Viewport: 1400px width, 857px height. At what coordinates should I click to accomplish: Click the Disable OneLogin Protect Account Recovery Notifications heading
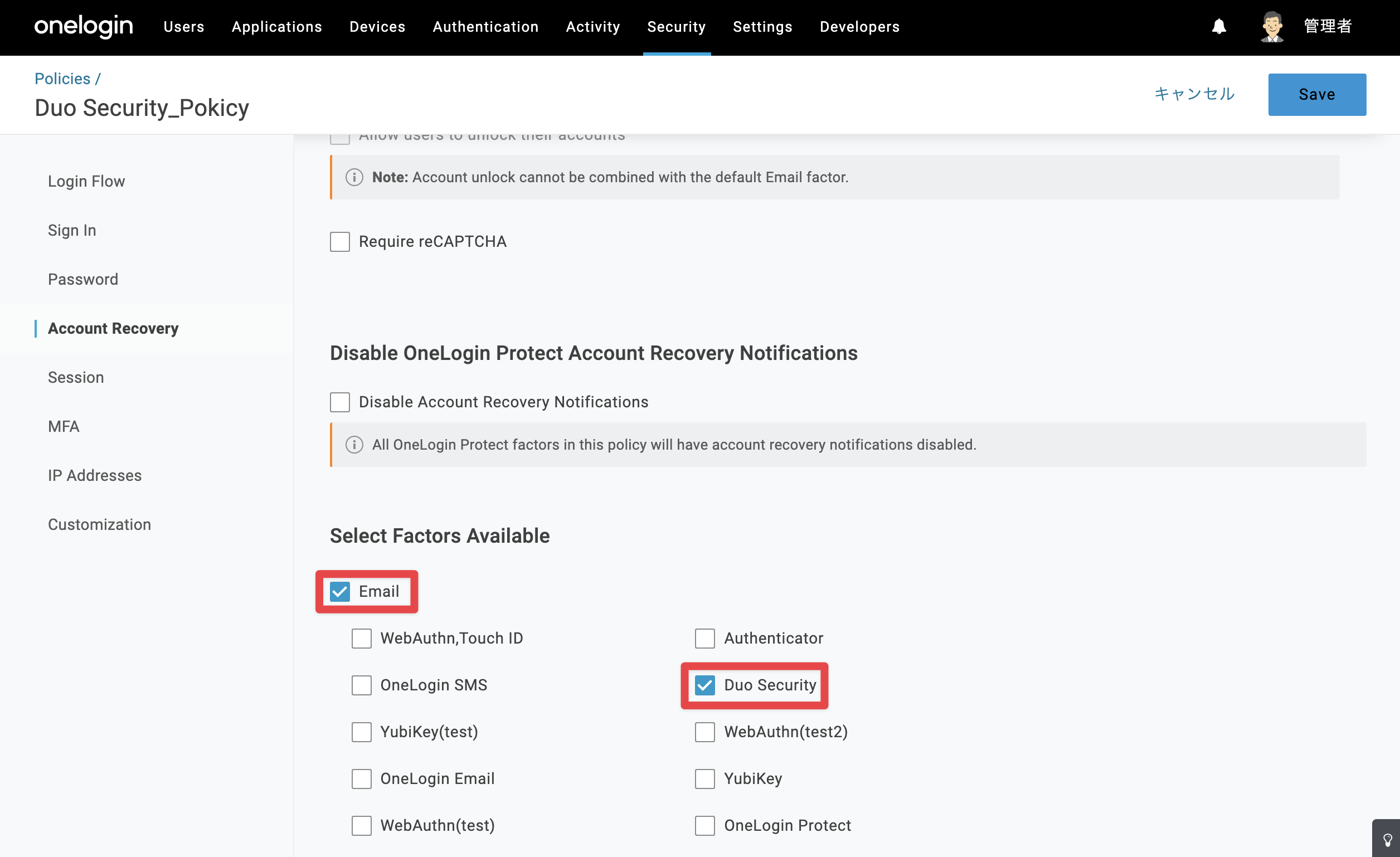click(594, 353)
